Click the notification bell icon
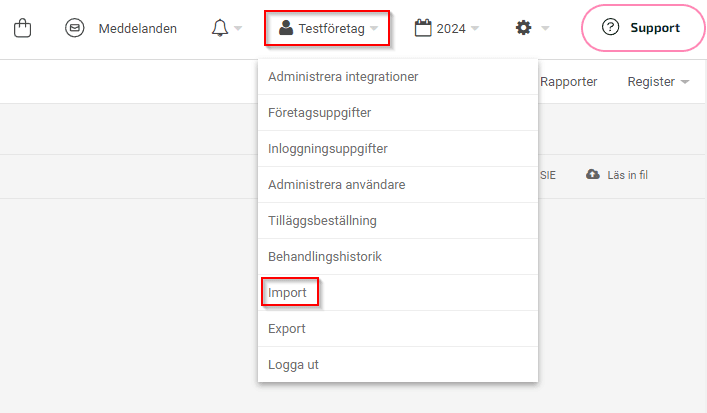This screenshot has width=707, height=413. [220, 28]
